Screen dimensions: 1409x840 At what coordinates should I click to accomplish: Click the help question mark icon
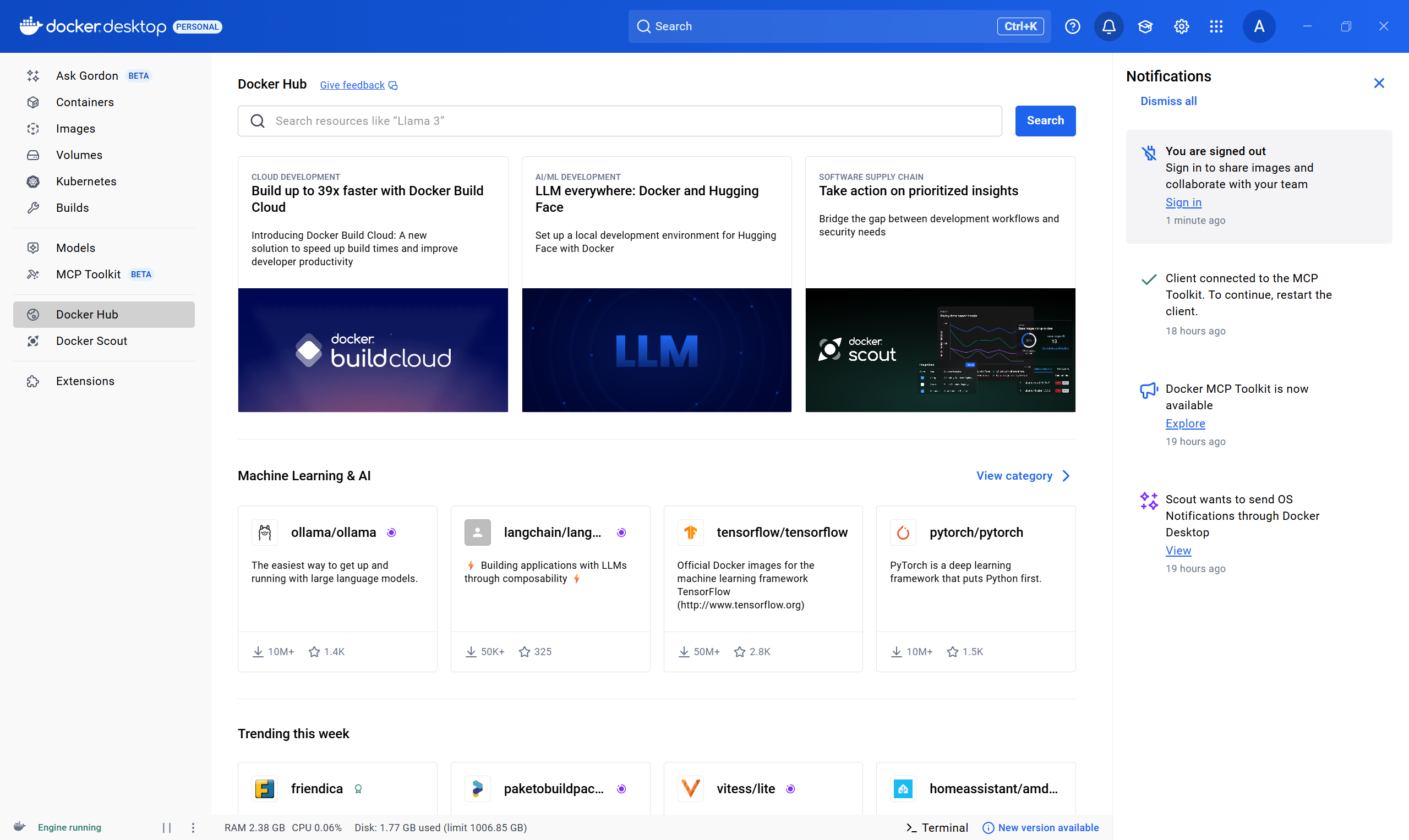(x=1072, y=26)
